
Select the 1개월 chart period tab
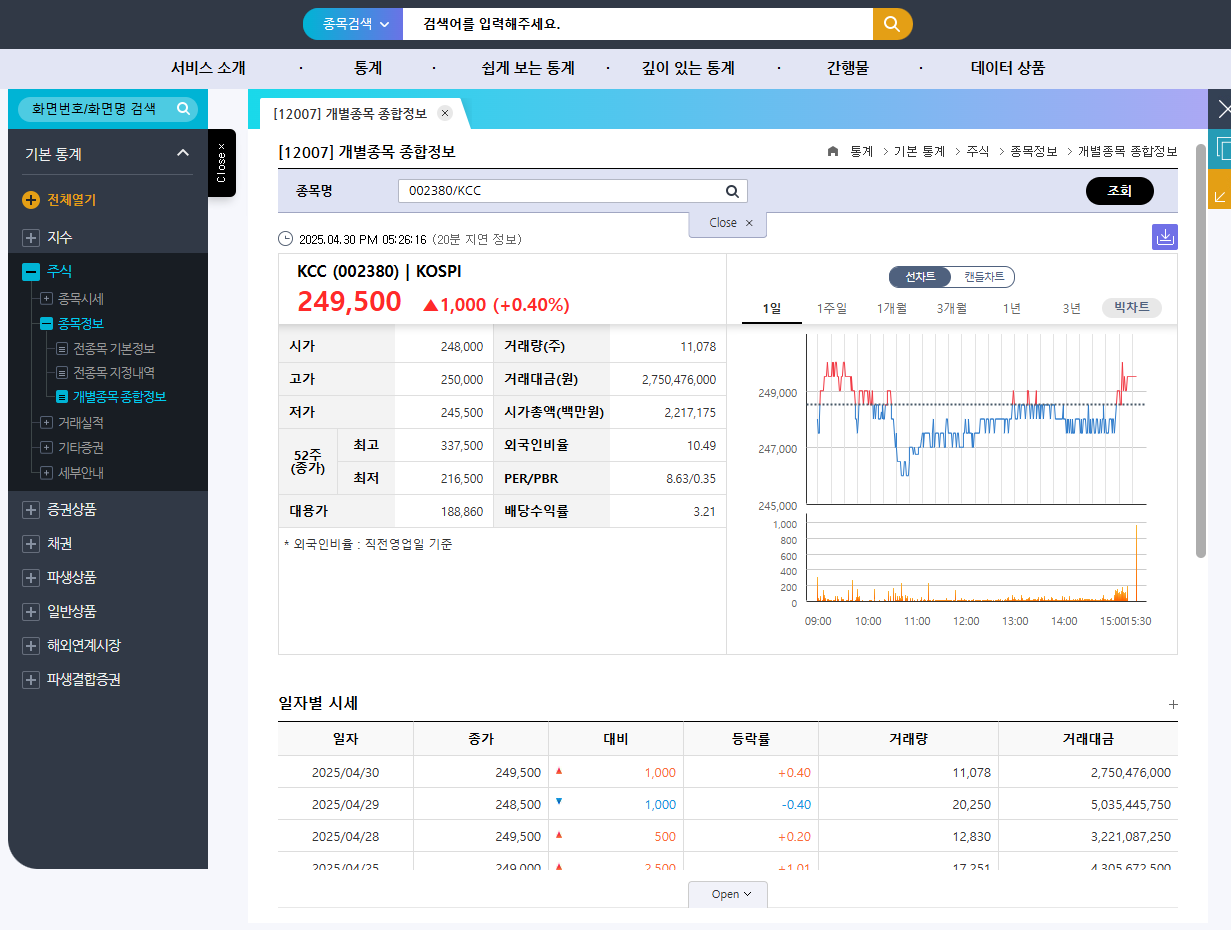click(892, 308)
